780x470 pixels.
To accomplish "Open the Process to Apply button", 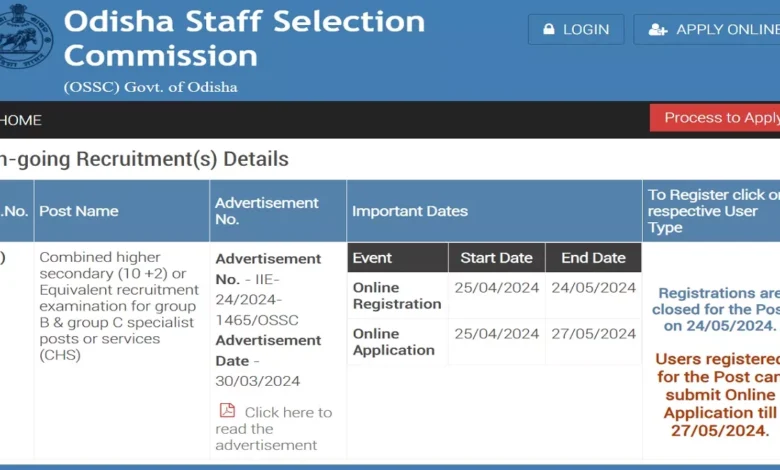I will (x=718, y=118).
